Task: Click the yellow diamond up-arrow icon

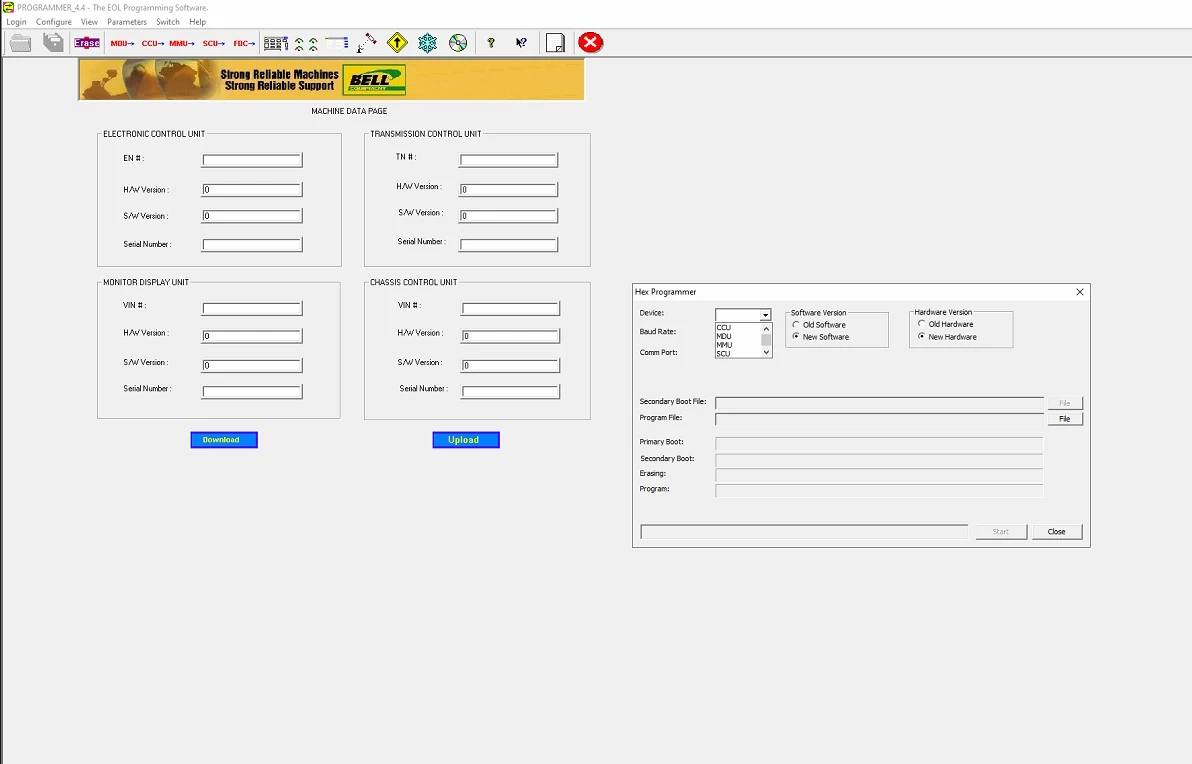Action: pyautogui.click(x=398, y=43)
